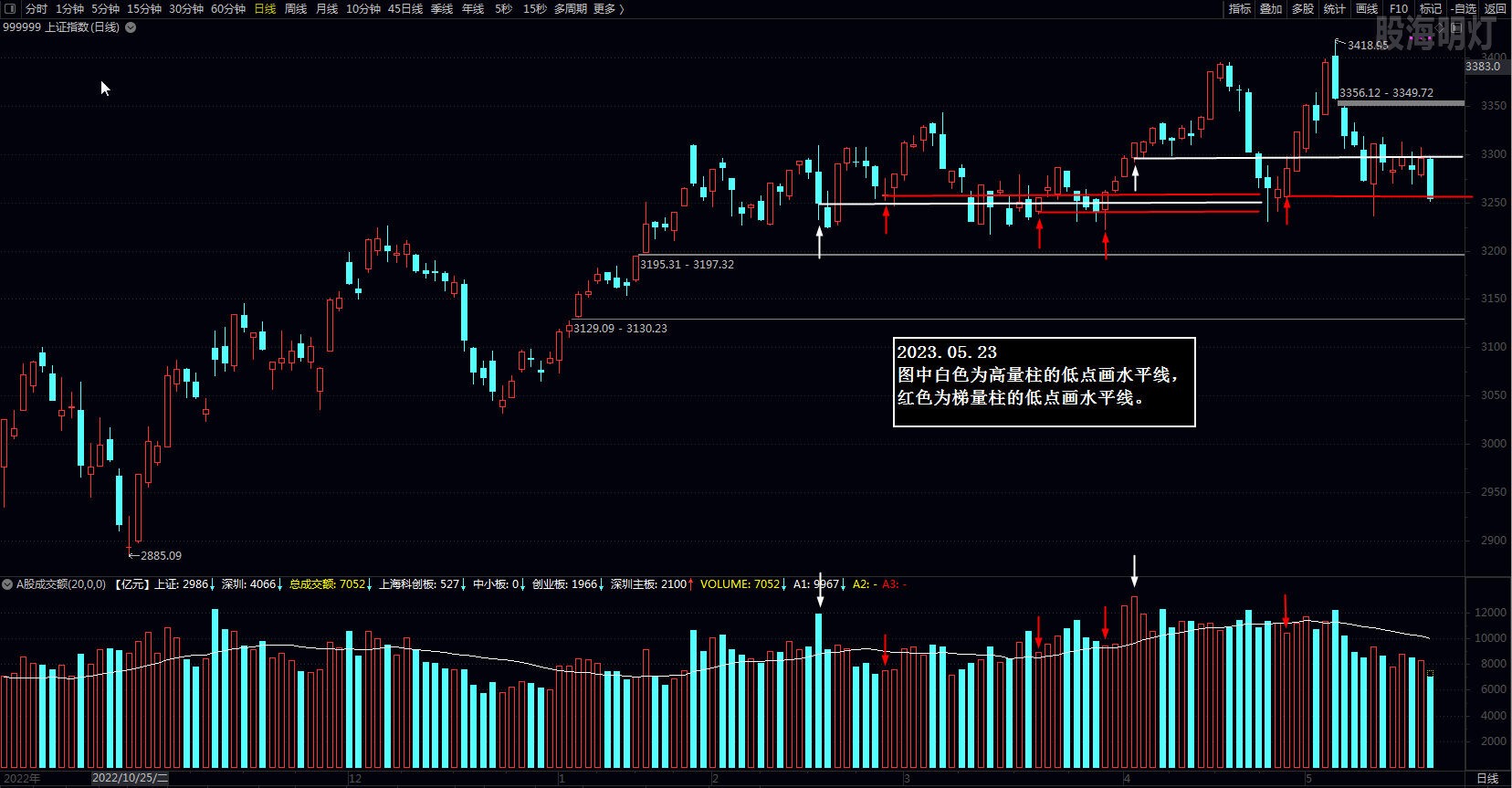Toggle the sidebar panel icon at top-left
This screenshot has height=788, width=1512.
coord(10,8)
